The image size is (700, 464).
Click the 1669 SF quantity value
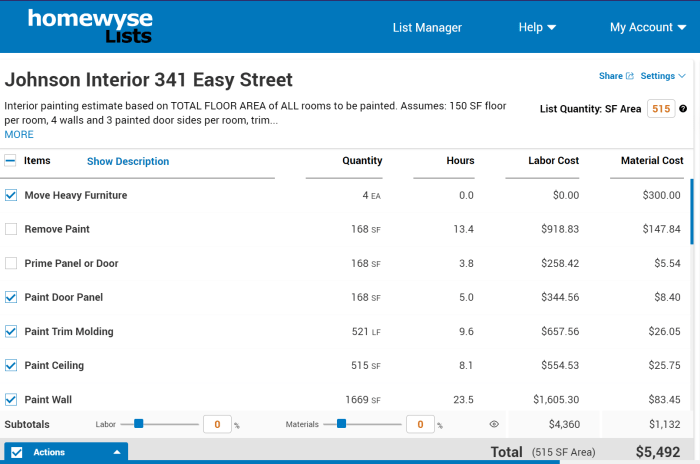tap(363, 400)
